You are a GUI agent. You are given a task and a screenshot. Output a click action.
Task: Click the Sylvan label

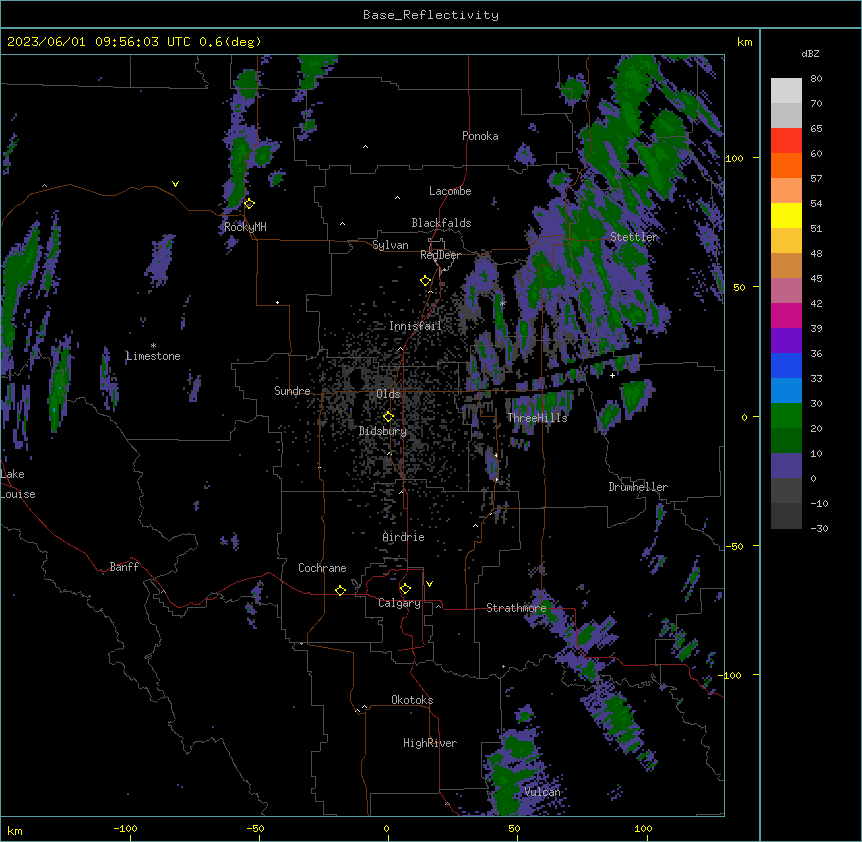point(390,245)
